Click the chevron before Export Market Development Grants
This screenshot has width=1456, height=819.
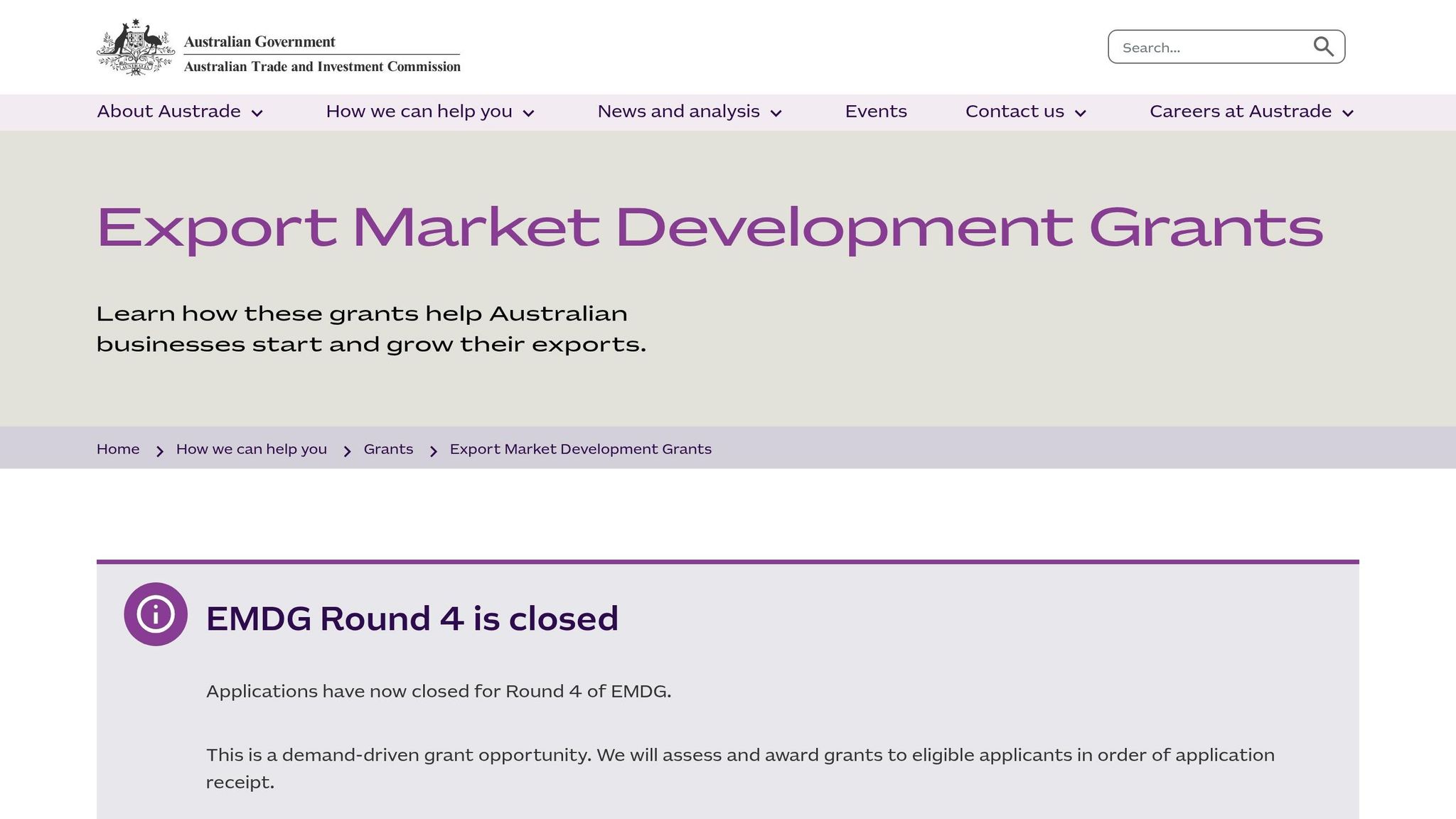(432, 451)
